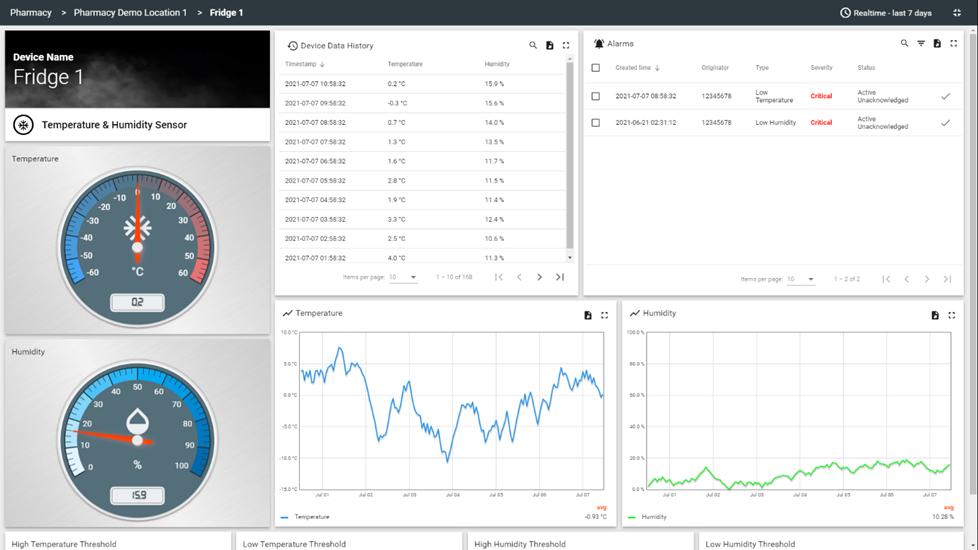Search in Device Data History panel
Viewport: 978px width, 550px height.
click(533, 45)
